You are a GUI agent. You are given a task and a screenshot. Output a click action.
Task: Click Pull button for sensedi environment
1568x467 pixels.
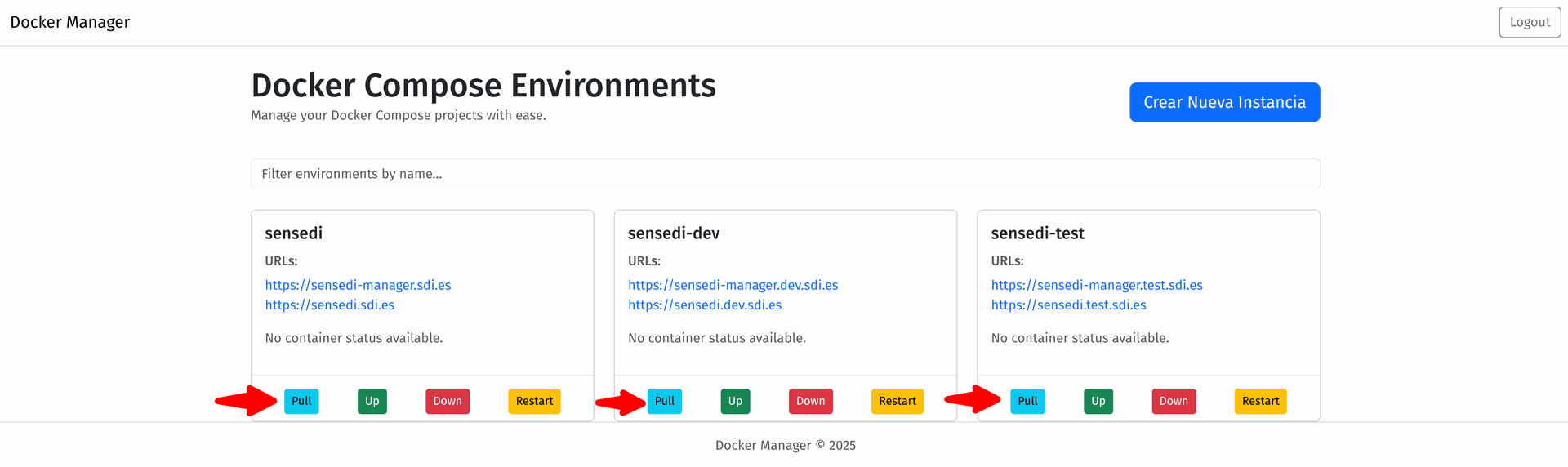[301, 401]
